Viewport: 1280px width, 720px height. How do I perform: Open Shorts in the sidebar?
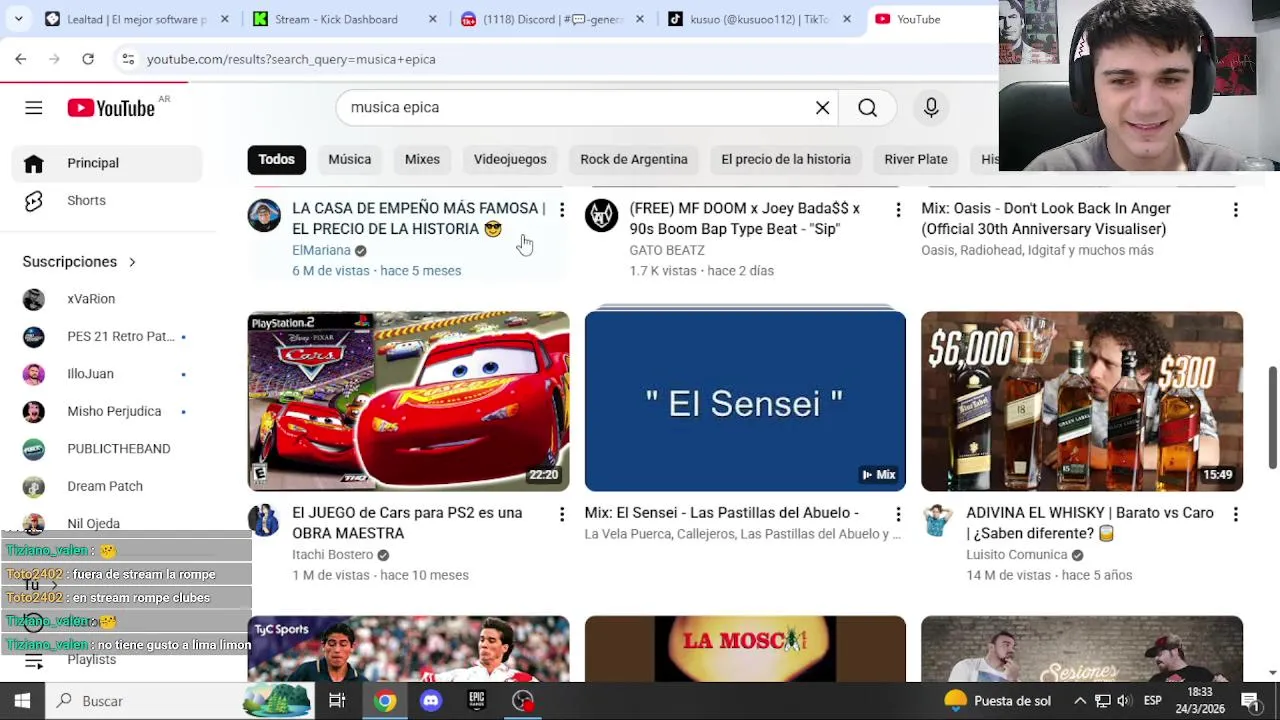[107, 201]
